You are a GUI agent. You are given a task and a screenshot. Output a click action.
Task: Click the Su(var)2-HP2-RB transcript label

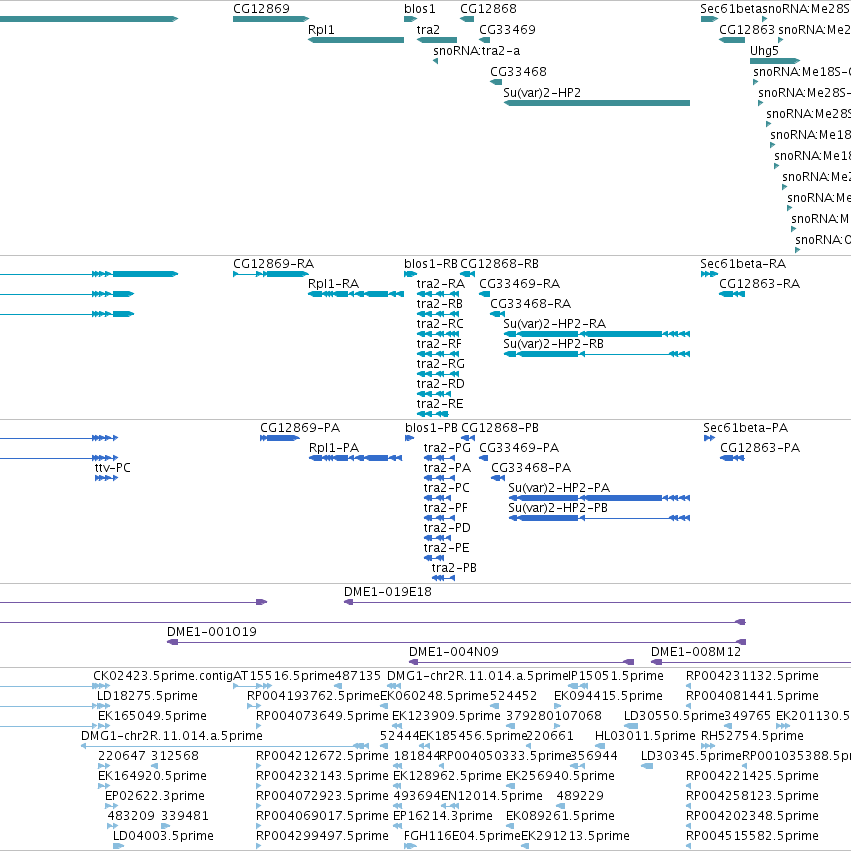pyautogui.click(x=554, y=344)
